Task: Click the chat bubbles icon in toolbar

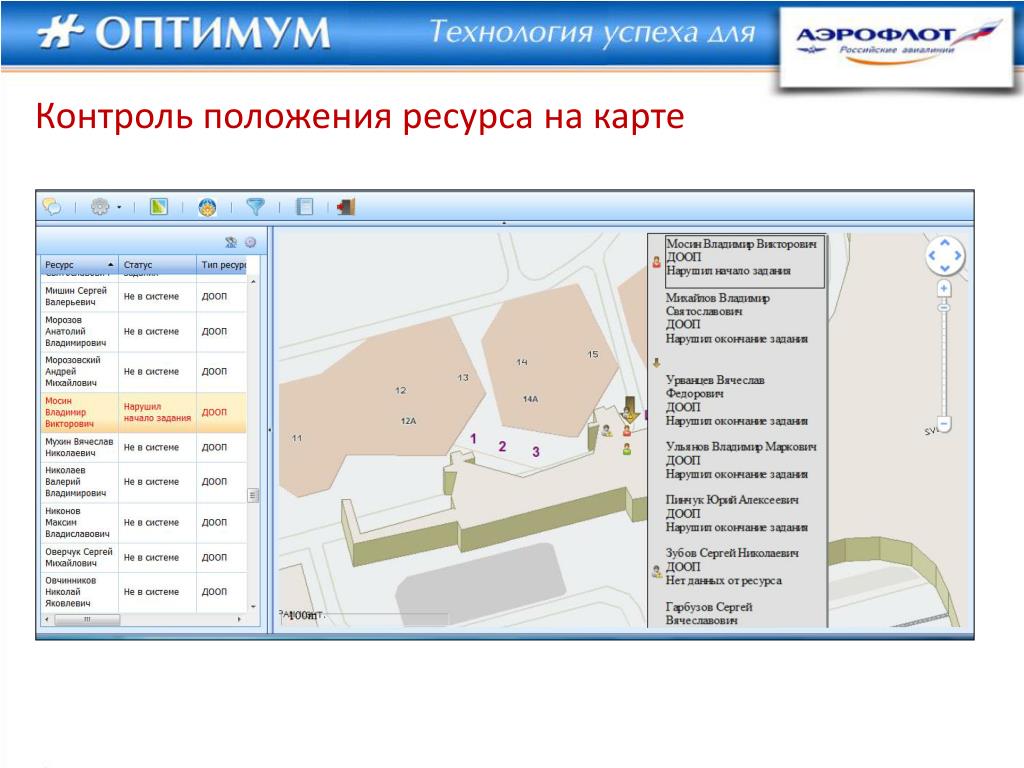Action: click(x=52, y=207)
